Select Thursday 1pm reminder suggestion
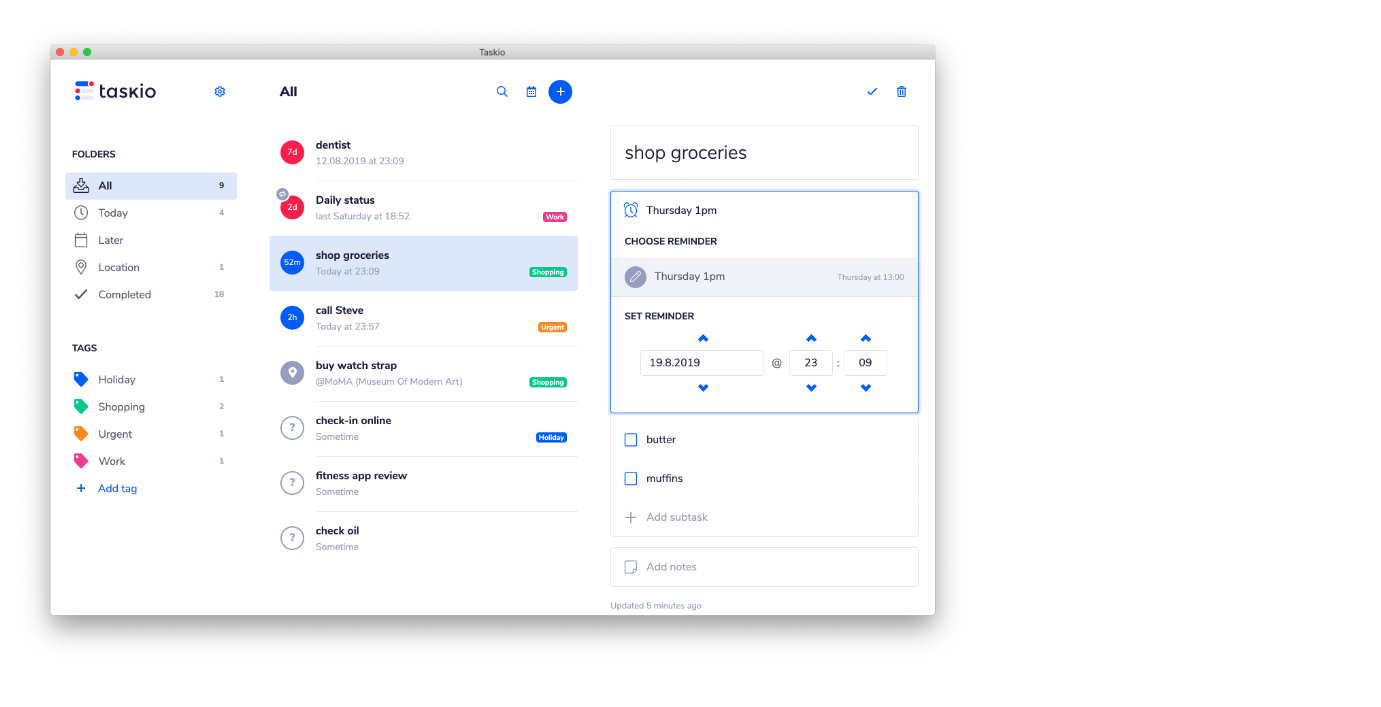Screen dimensions: 1381x707 click(764, 277)
